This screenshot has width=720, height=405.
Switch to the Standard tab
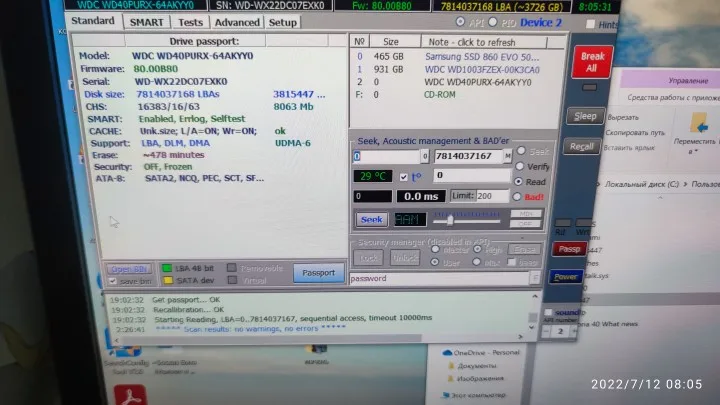pyautogui.click(x=93, y=21)
